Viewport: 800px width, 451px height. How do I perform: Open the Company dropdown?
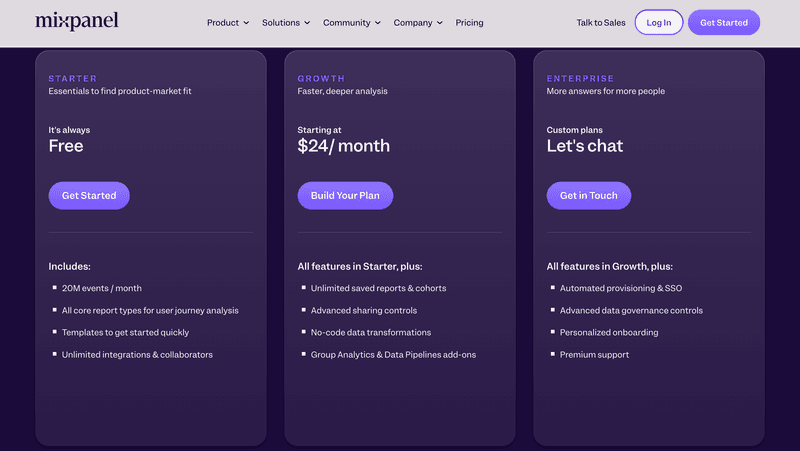[x=418, y=22]
